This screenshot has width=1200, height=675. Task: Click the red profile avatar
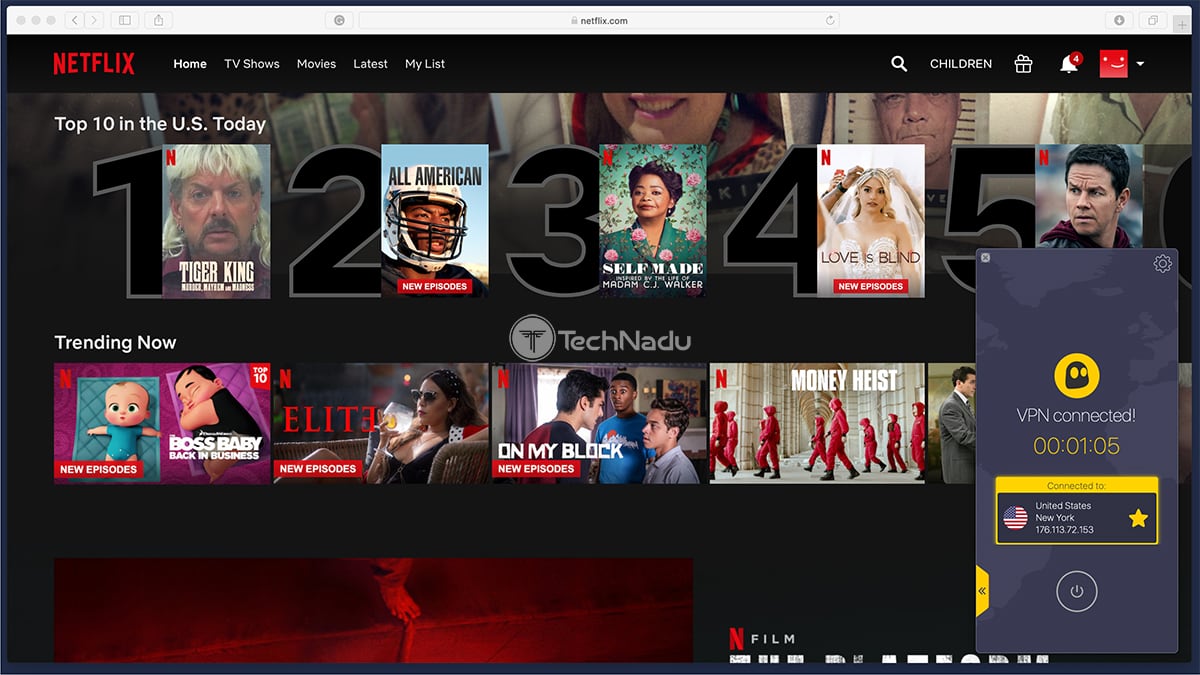point(1113,63)
